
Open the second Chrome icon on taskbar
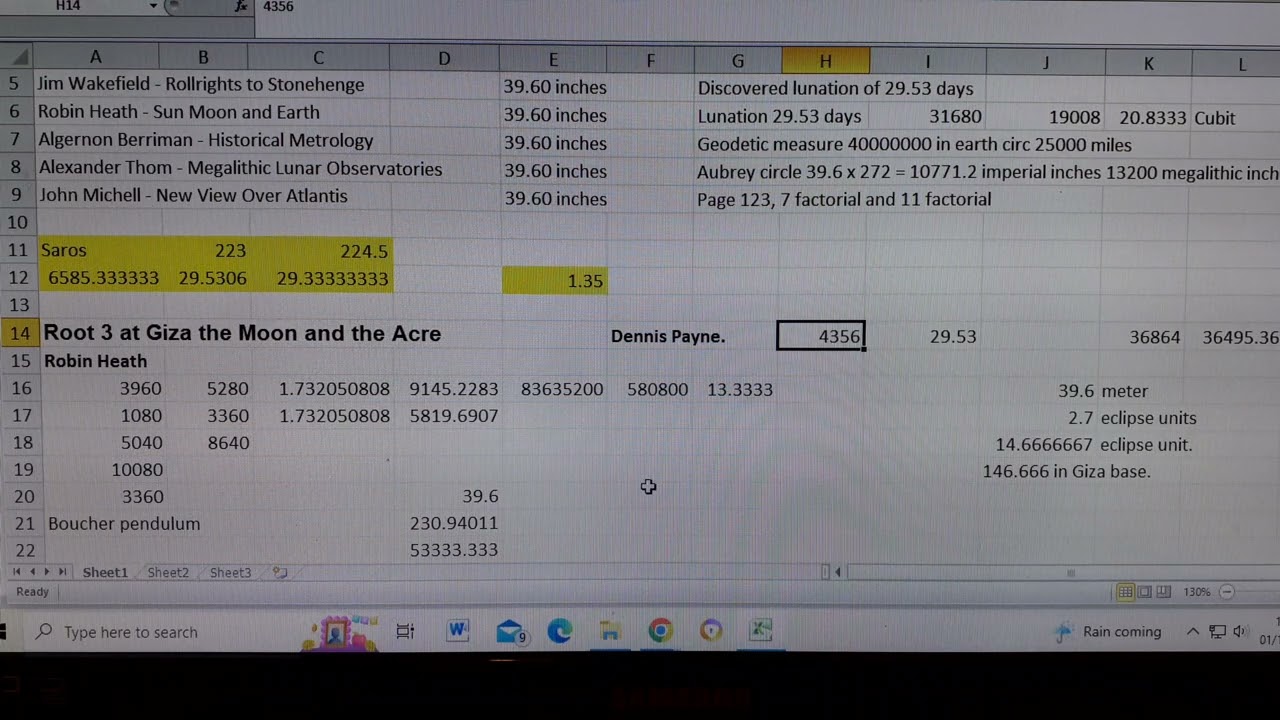coord(711,631)
